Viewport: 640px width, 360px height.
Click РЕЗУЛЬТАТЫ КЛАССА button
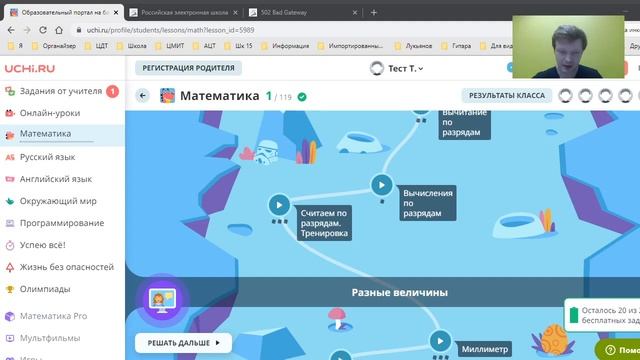(x=507, y=96)
